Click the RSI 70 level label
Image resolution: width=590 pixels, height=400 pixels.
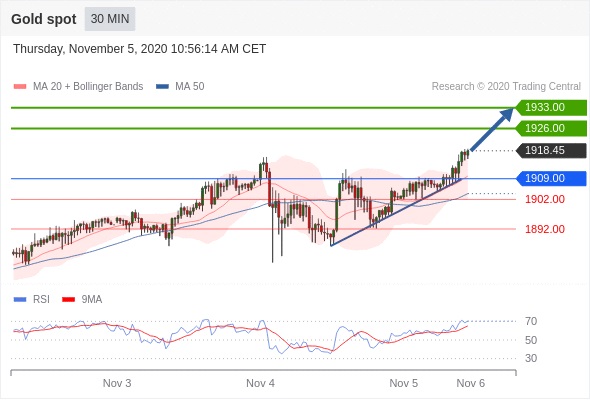coord(531,321)
